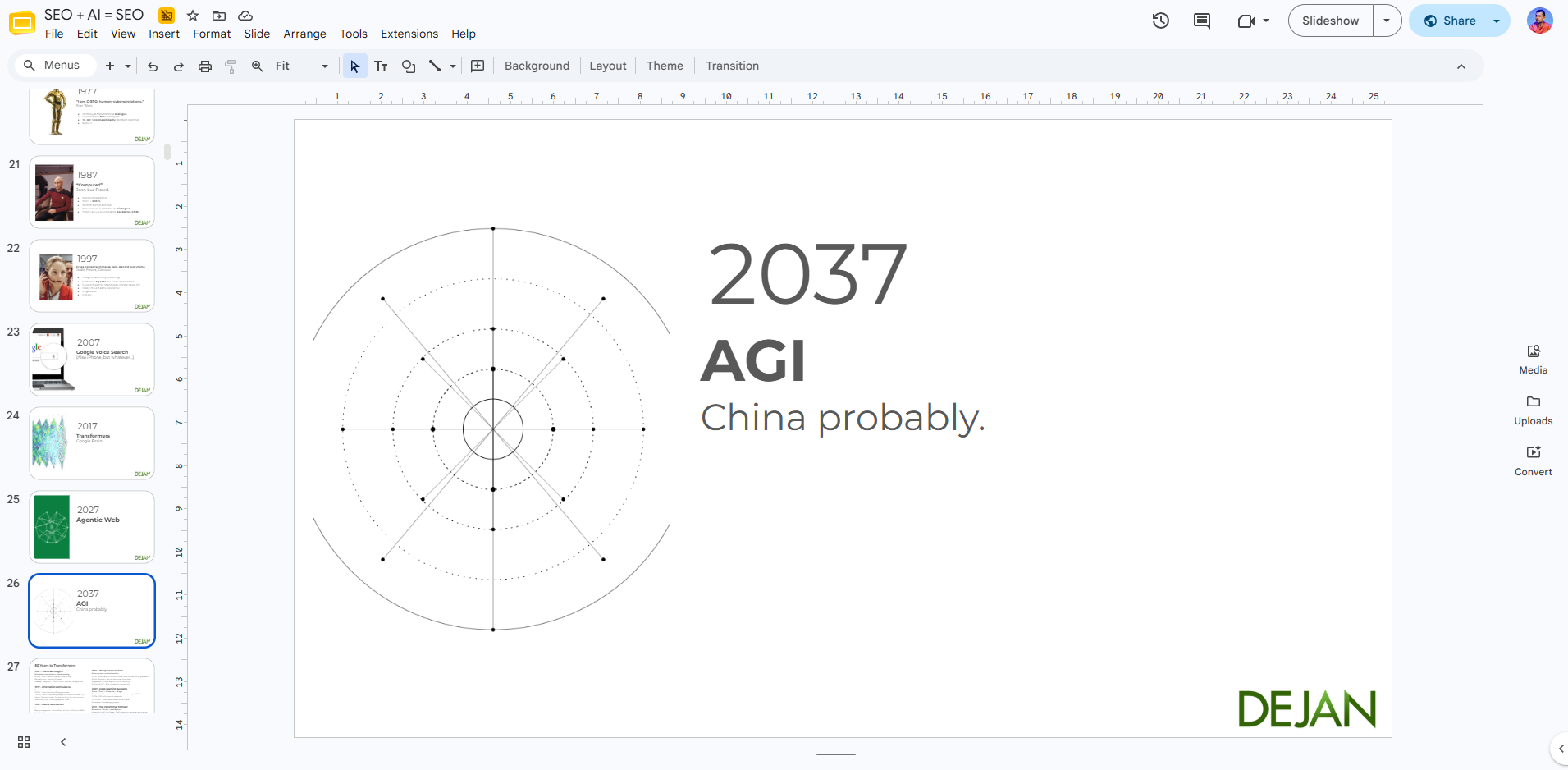
Task: Open version history clock icon
Action: (x=1160, y=21)
